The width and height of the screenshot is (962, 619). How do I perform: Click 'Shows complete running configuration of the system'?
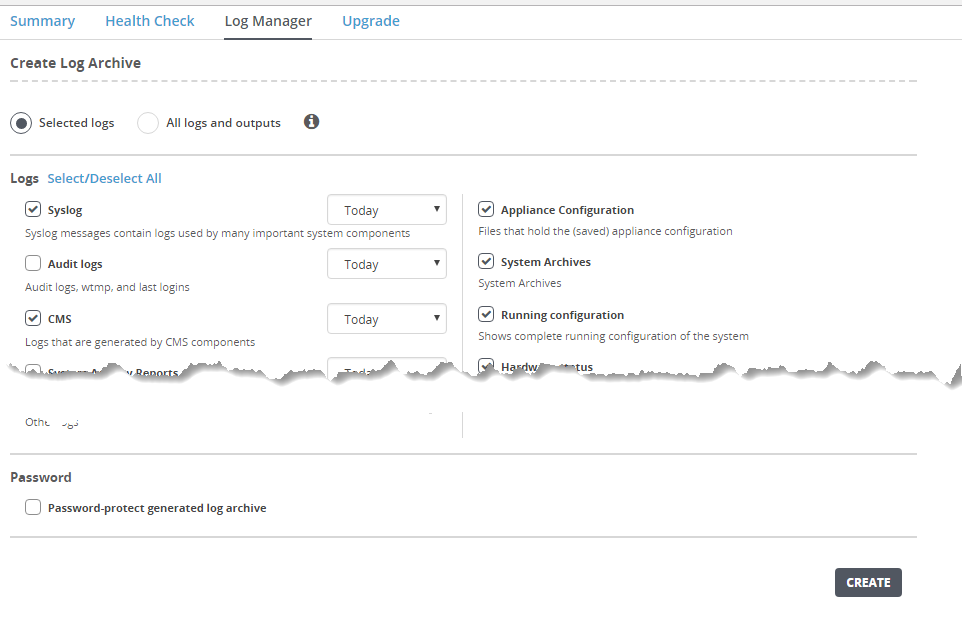(x=614, y=336)
